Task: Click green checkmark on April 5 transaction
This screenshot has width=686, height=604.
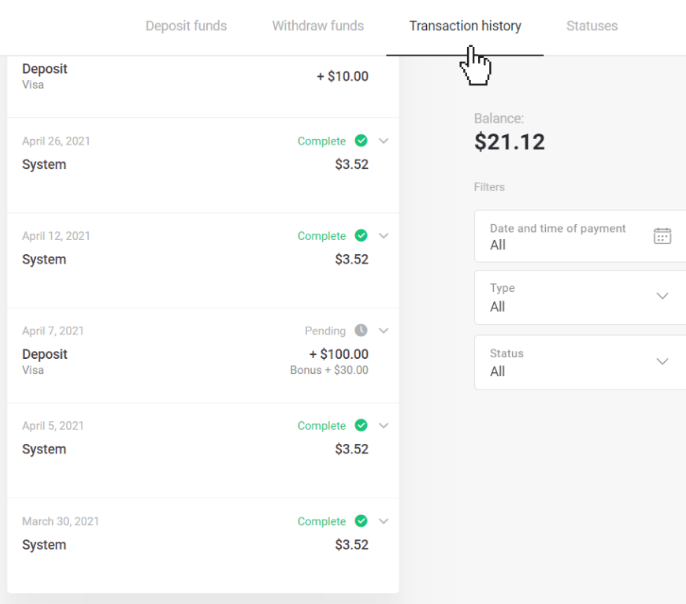Action: 361,426
